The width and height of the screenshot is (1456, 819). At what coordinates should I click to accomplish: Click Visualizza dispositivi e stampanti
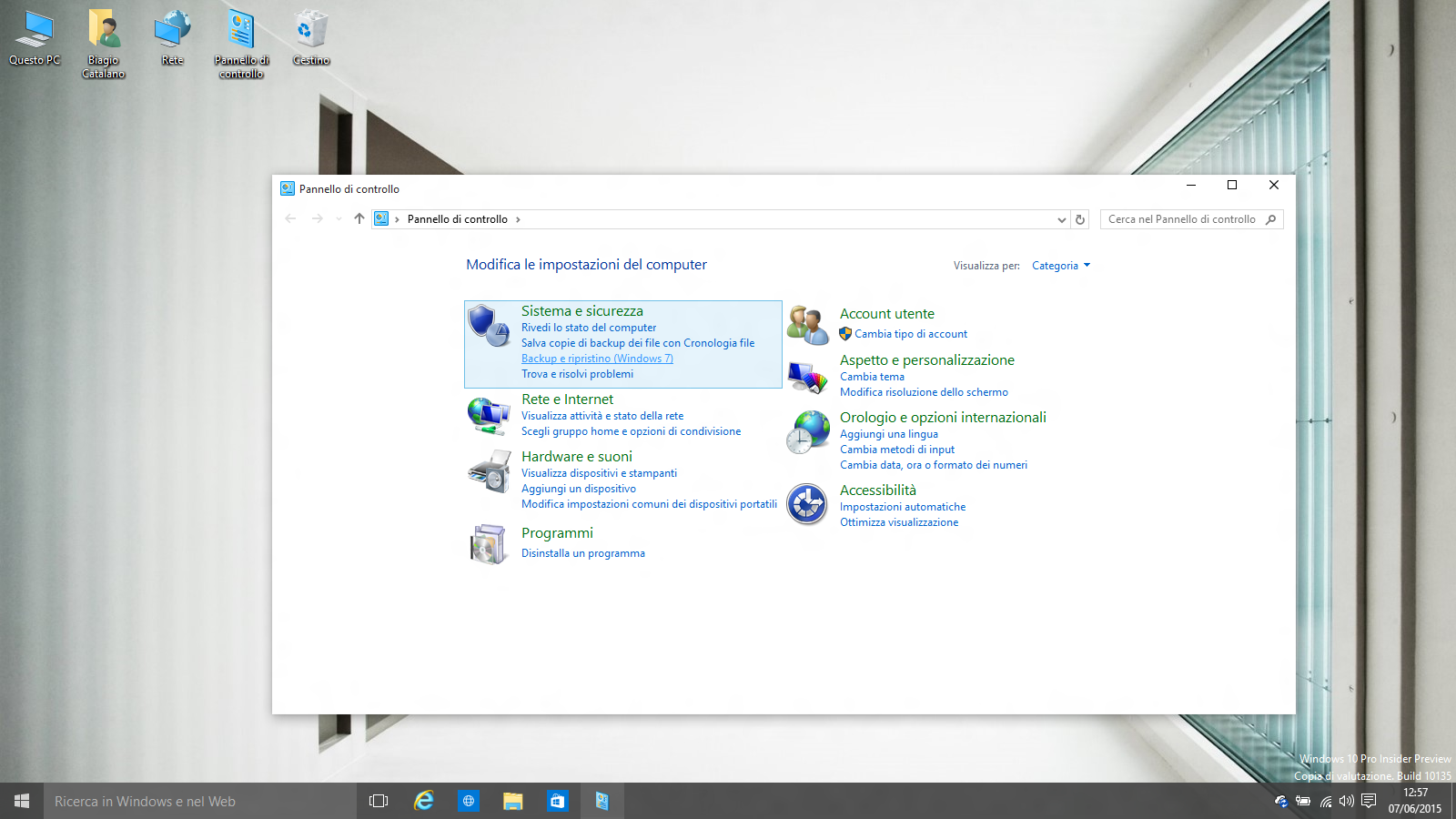[x=599, y=473]
